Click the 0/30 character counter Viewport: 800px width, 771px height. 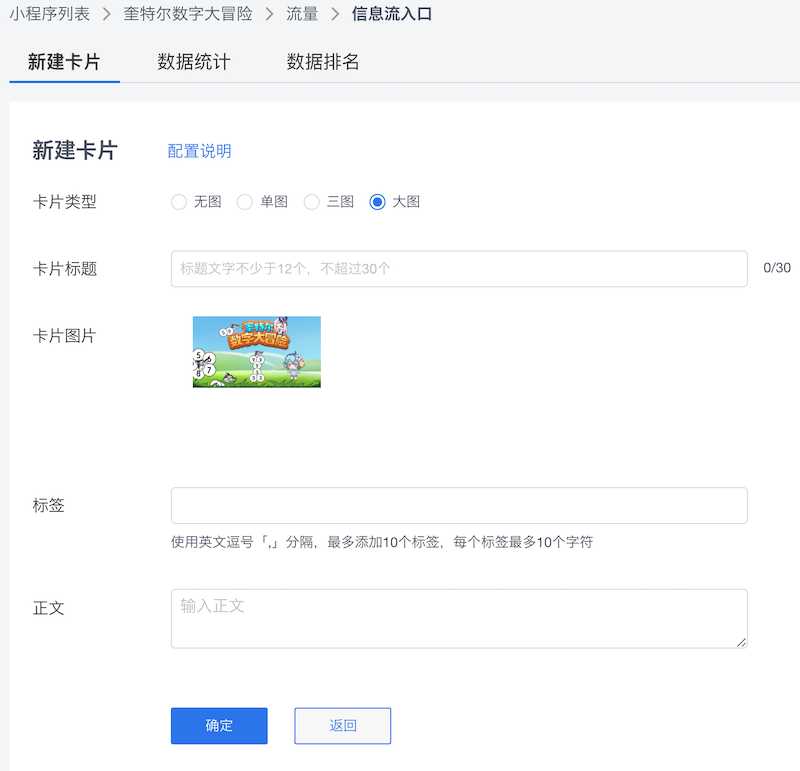(x=777, y=268)
